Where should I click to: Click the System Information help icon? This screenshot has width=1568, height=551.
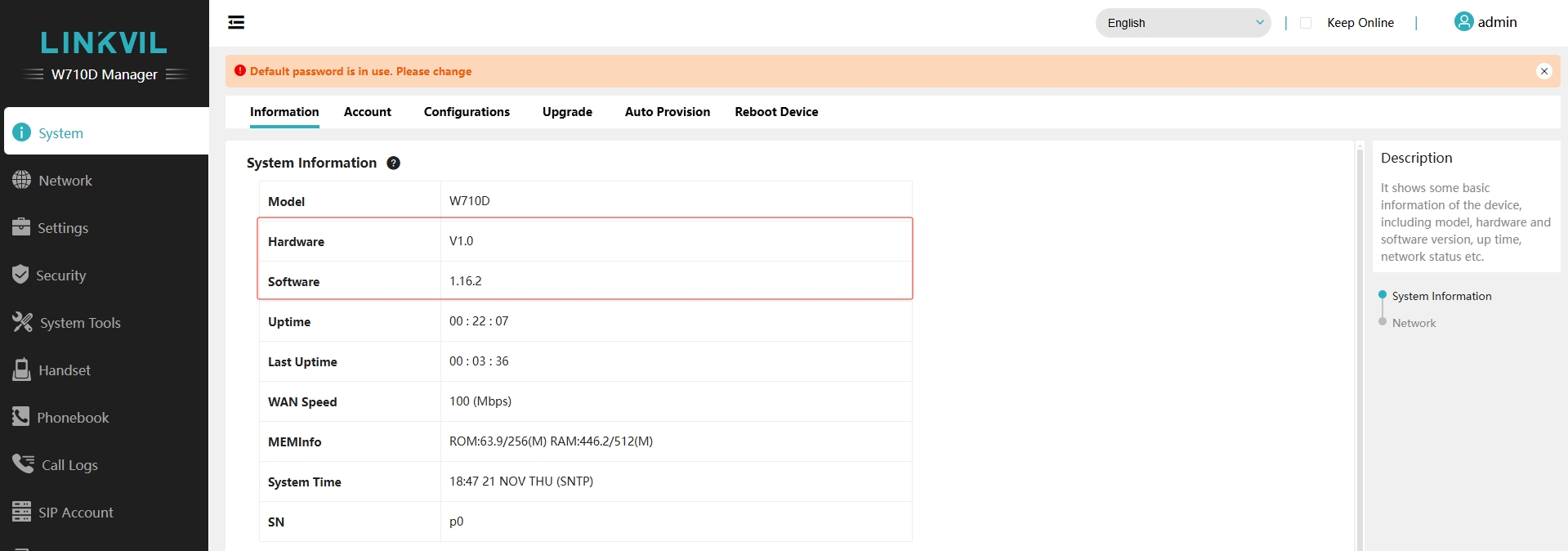pyautogui.click(x=393, y=163)
